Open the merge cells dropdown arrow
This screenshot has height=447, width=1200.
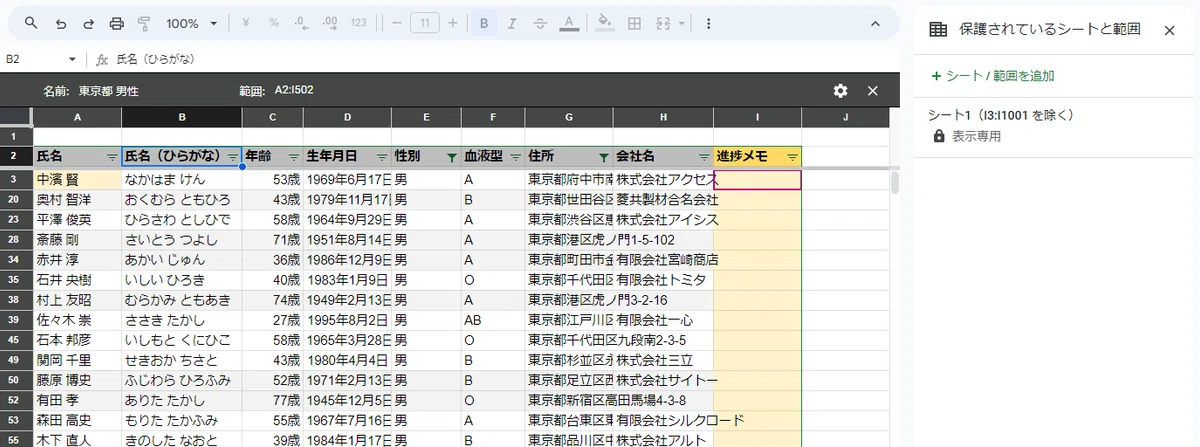(x=682, y=23)
